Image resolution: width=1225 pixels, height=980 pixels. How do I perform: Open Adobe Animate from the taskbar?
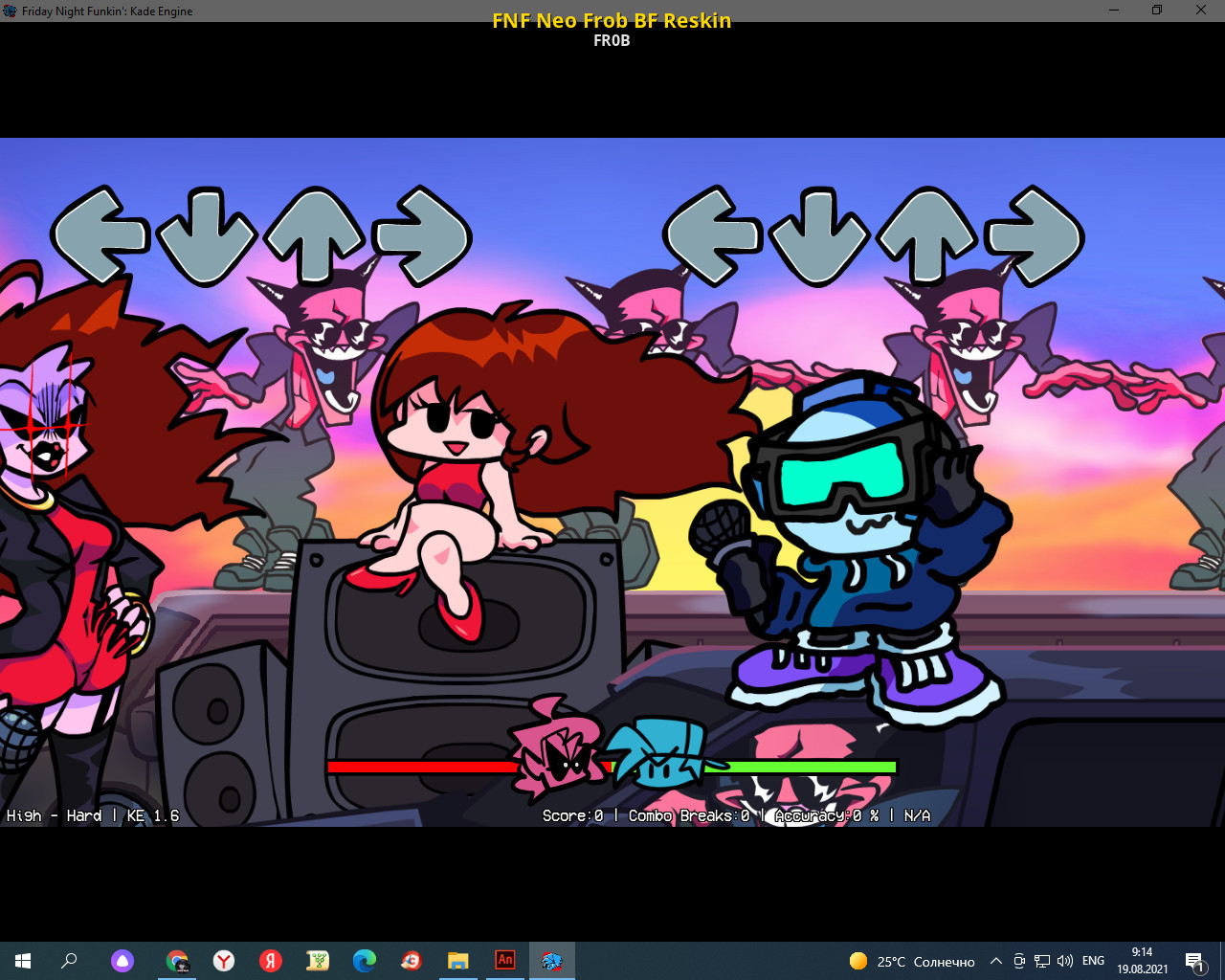504,960
